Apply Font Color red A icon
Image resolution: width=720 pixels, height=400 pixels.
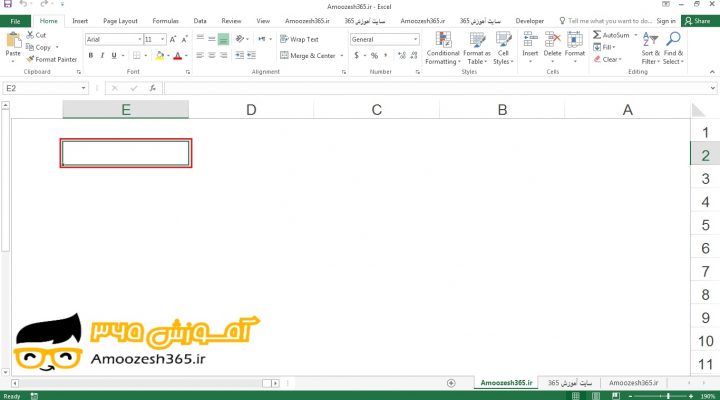(x=178, y=56)
